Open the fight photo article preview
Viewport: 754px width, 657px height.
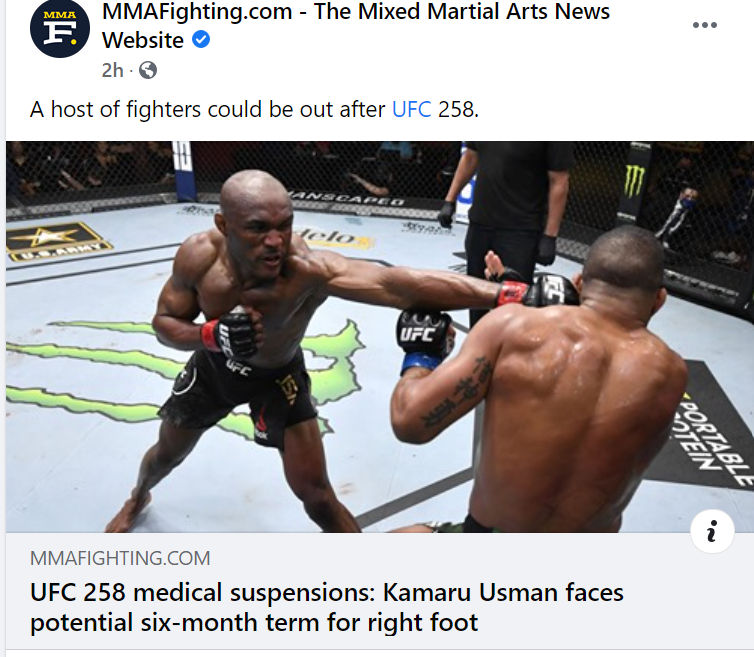[x=380, y=337]
